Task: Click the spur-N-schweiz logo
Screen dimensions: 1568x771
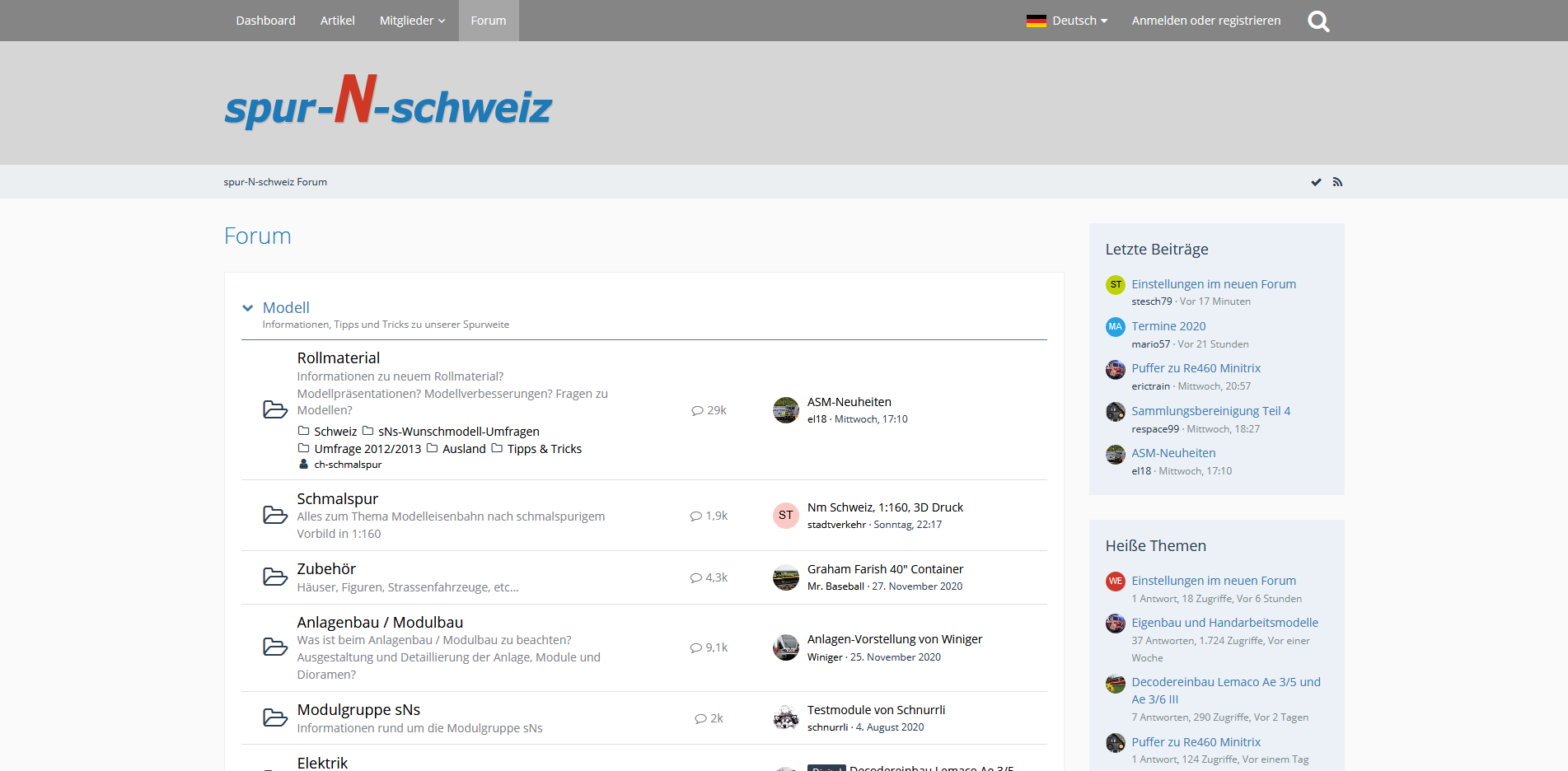Action: pyautogui.click(x=388, y=102)
